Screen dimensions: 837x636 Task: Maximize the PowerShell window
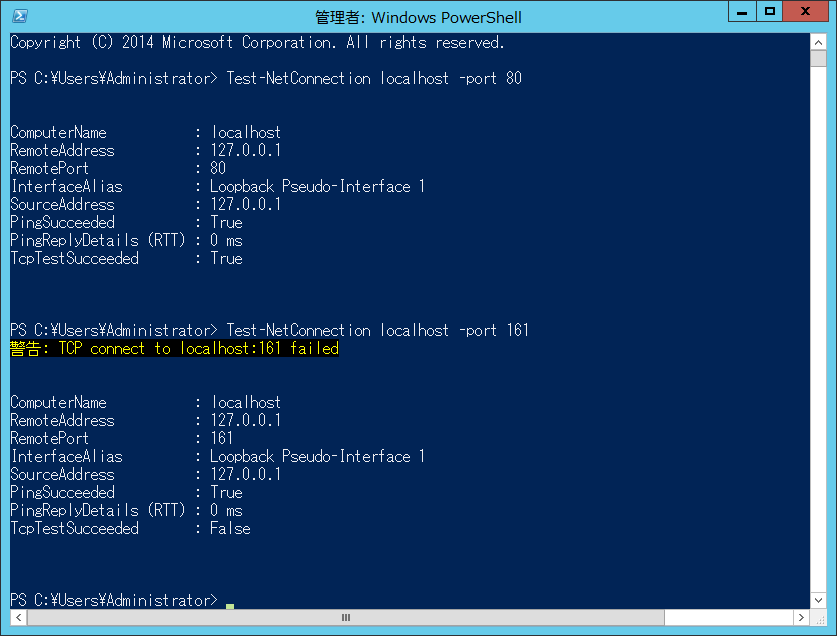[x=769, y=12]
